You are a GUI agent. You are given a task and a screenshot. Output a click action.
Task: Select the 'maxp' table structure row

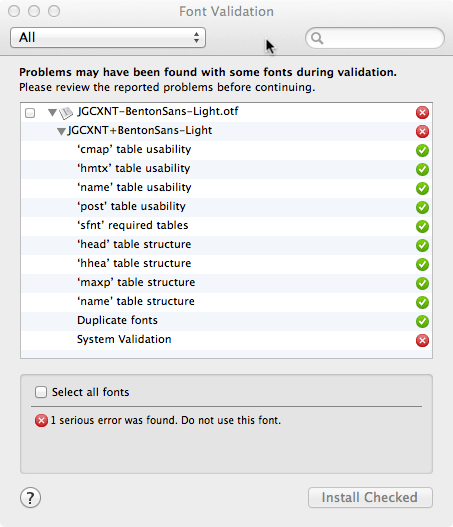tap(226, 283)
